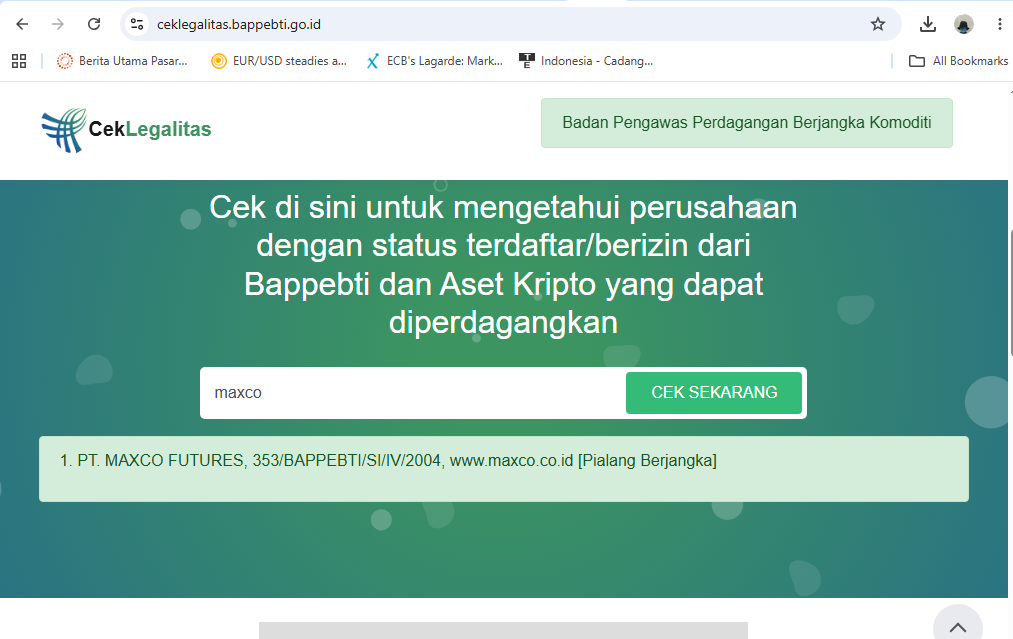Open the ECB's Lagarde bookmark
1013x639 pixels.
pyautogui.click(x=434, y=61)
